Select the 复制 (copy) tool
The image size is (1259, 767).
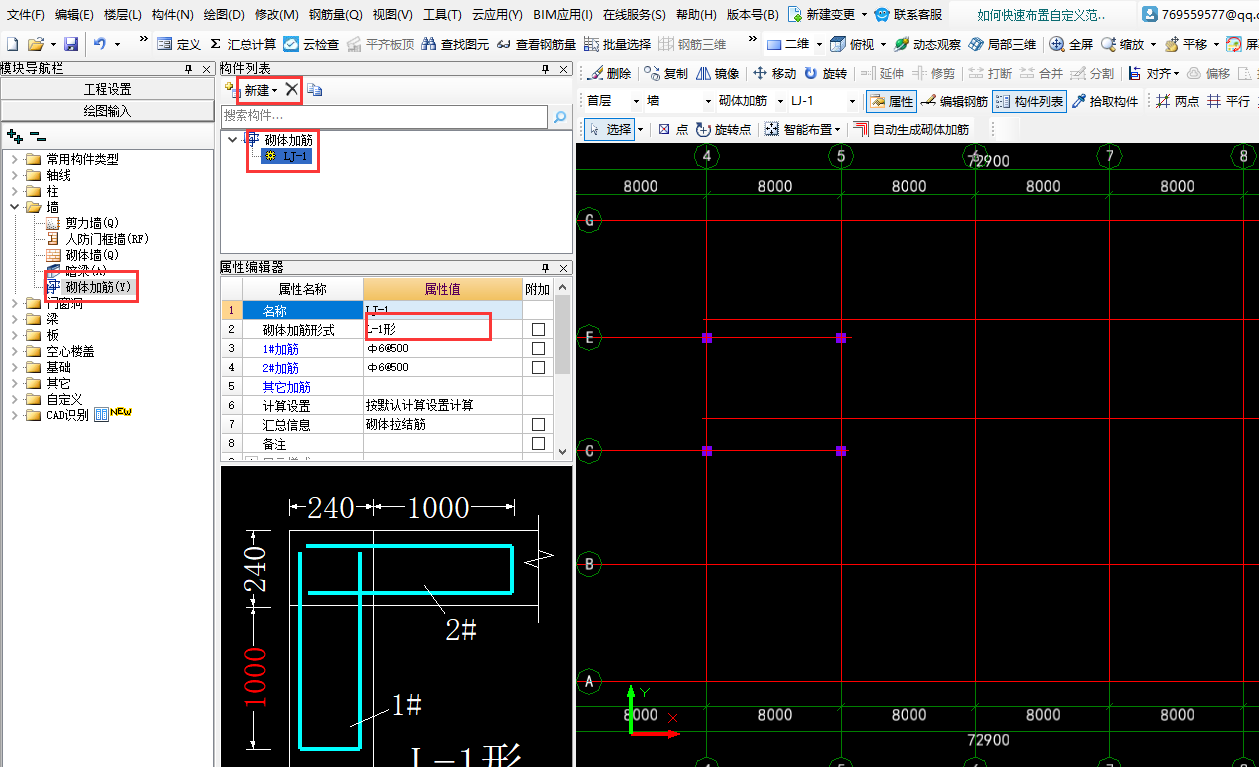(666, 74)
